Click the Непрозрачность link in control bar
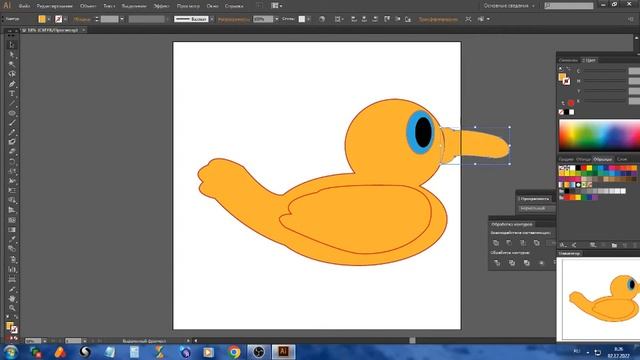The width and height of the screenshot is (640, 360). click(x=233, y=19)
